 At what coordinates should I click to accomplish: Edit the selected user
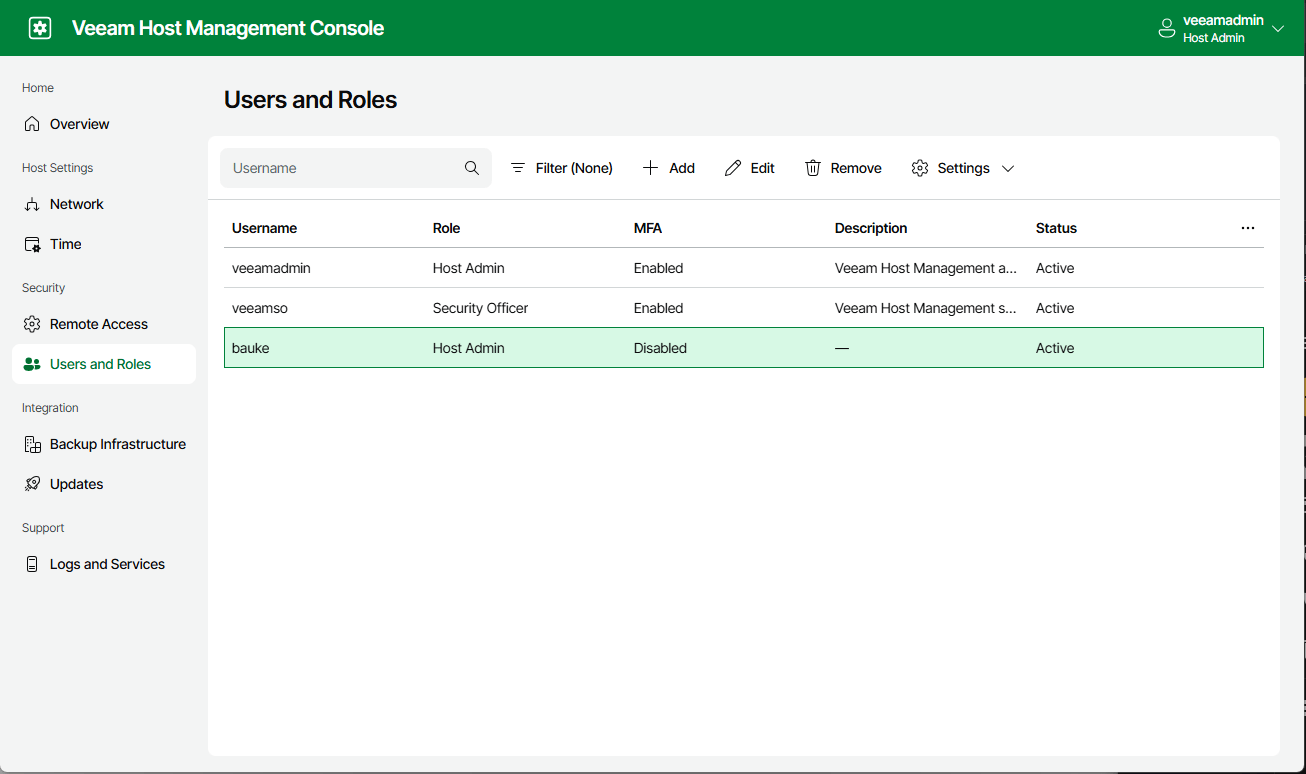tap(750, 168)
